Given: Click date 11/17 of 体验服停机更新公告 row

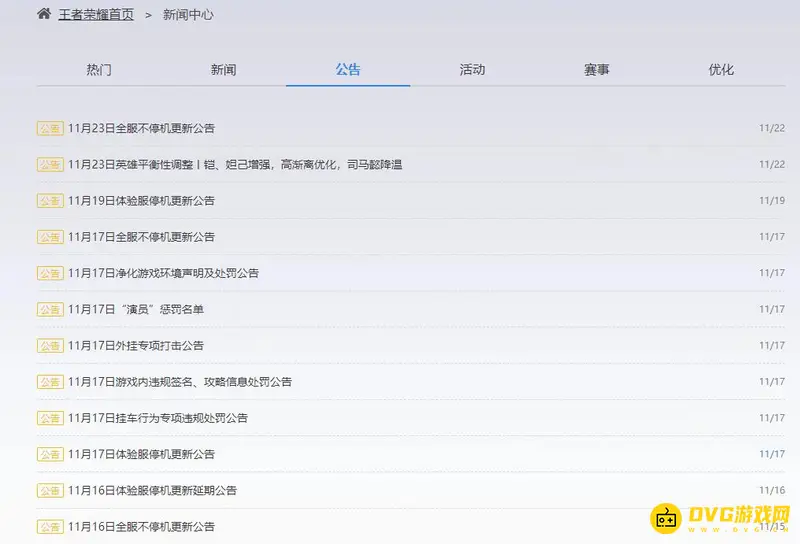Looking at the screenshot, I should (x=772, y=454).
